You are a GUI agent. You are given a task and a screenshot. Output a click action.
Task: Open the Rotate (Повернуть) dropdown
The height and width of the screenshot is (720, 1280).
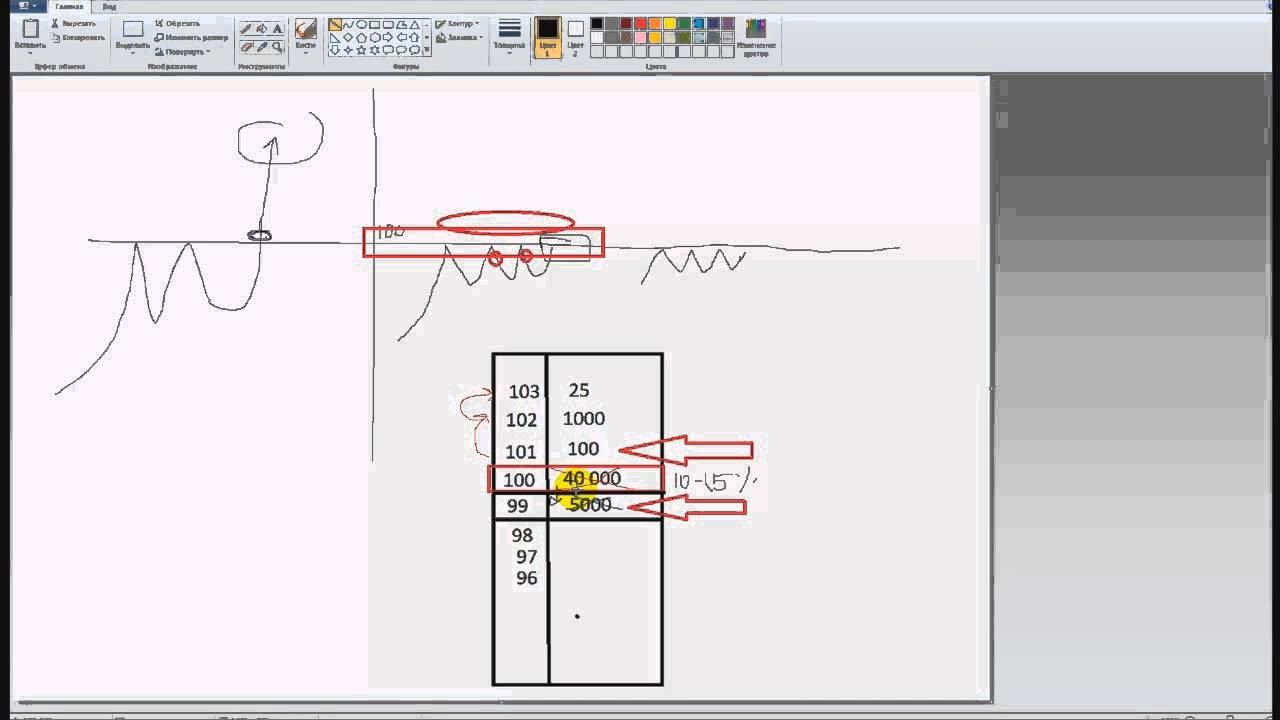183,51
